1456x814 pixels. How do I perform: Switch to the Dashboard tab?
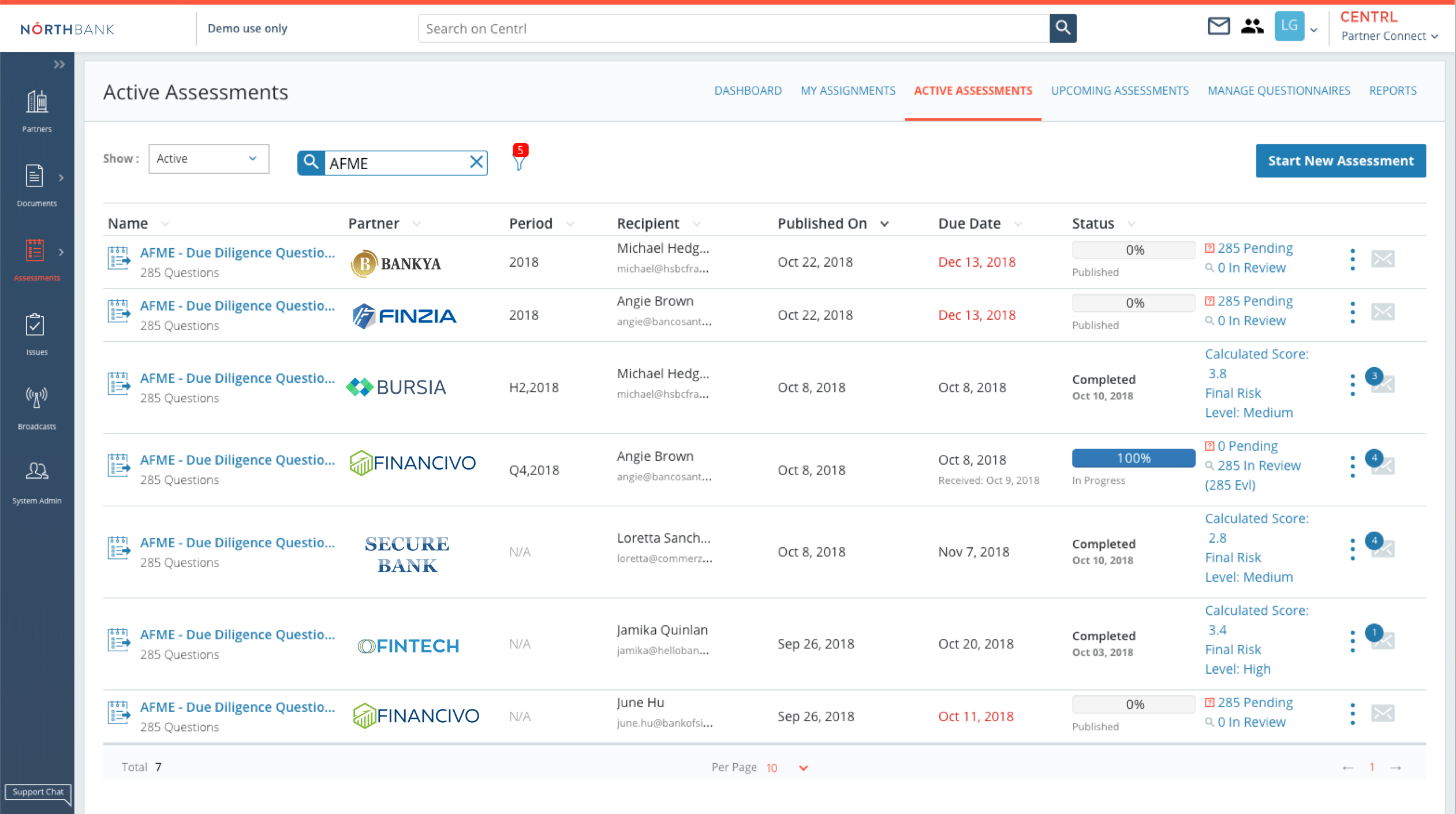pos(748,91)
